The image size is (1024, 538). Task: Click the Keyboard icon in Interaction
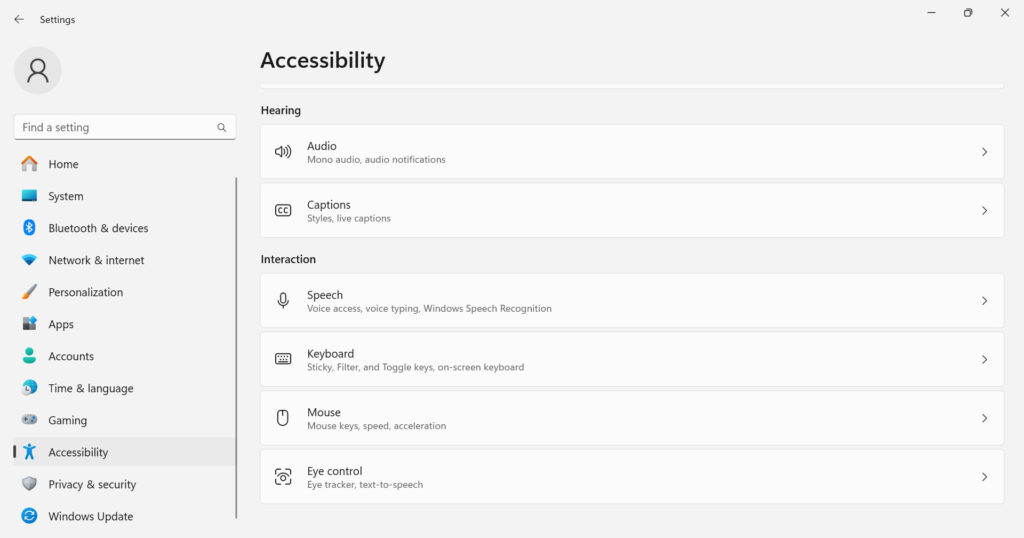(283, 359)
